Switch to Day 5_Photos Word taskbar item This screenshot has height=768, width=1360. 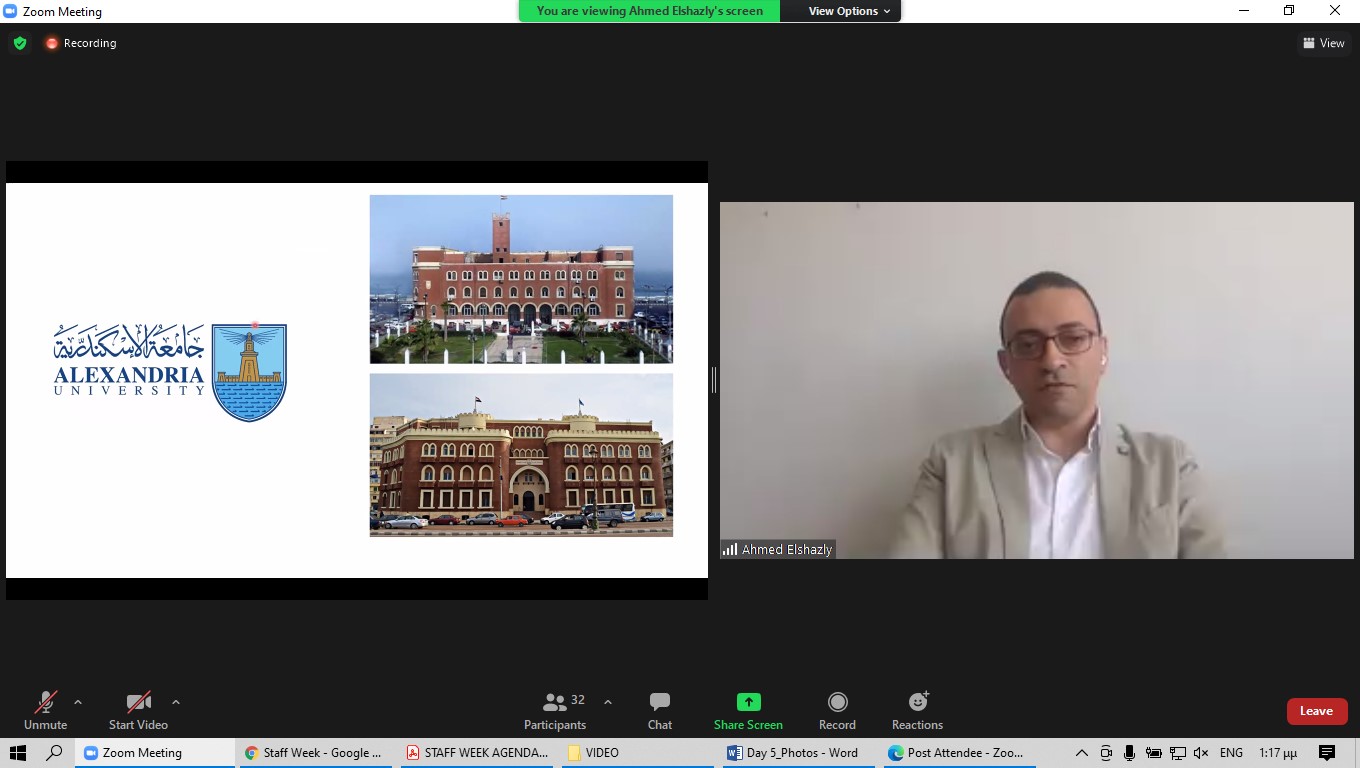pos(798,753)
